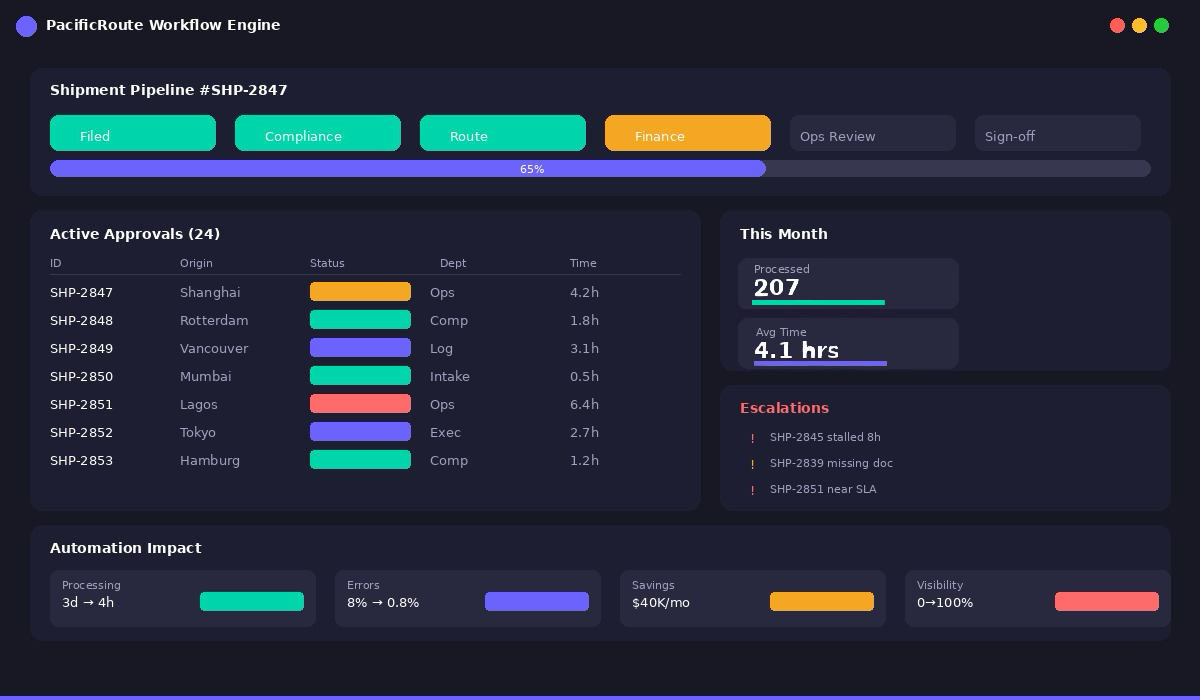Click the green status badge for Mumbai
The image size is (1200, 700).
pos(360,376)
